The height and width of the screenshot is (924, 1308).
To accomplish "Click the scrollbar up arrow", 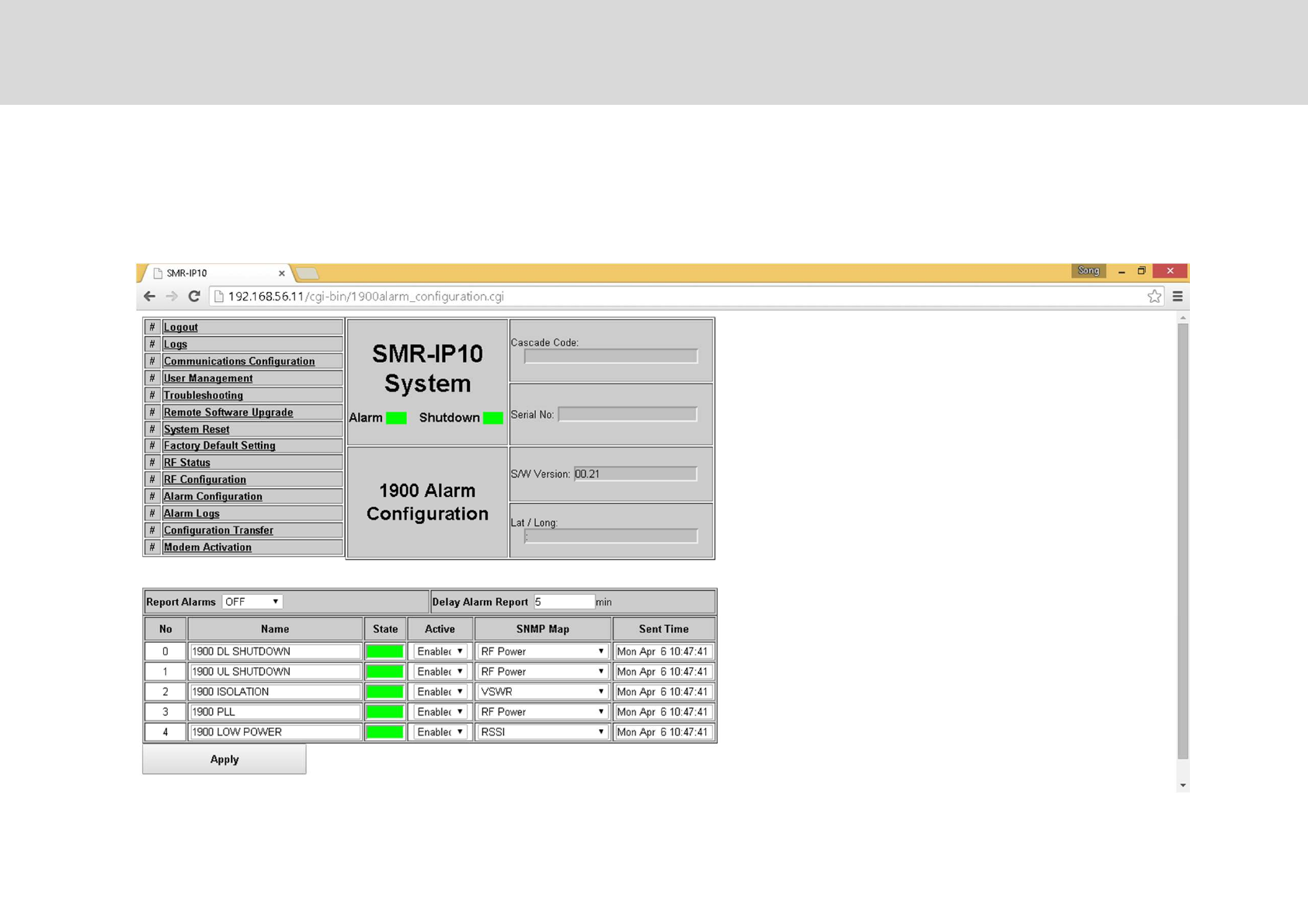I will point(1182,318).
